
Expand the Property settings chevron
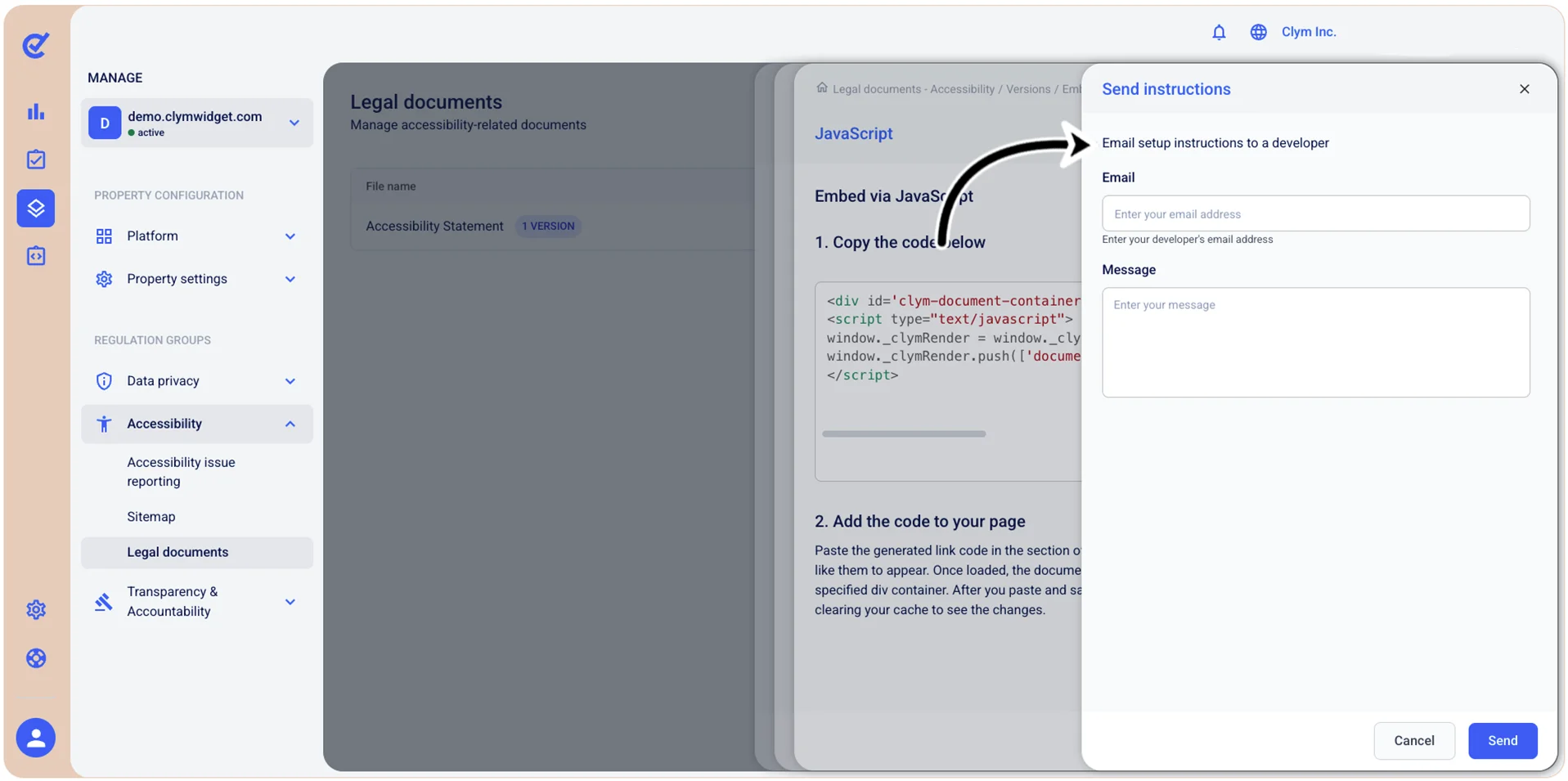tap(290, 279)
